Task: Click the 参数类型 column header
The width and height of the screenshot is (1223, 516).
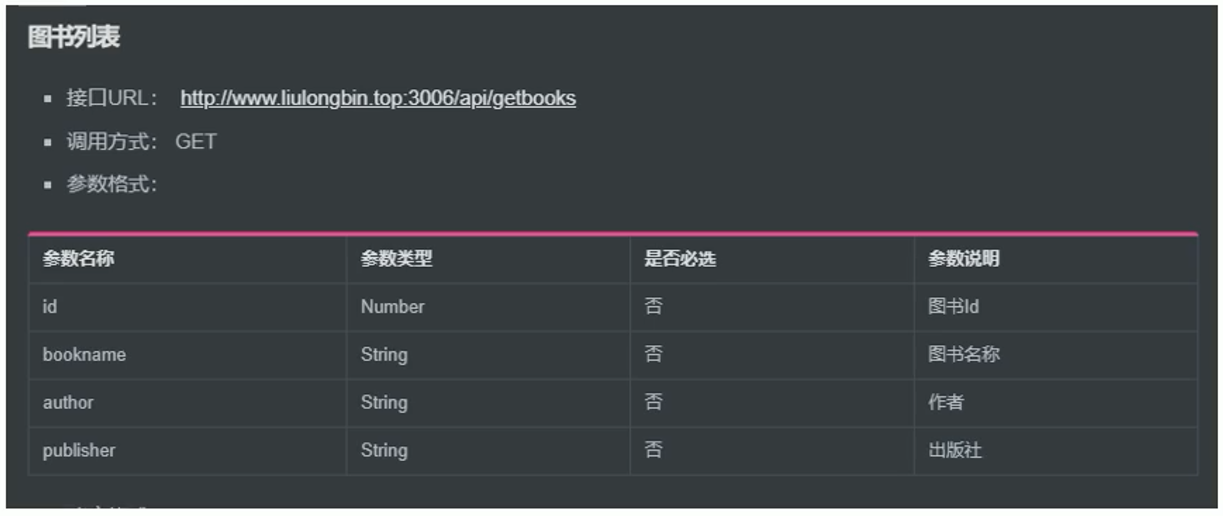Action: point(488,259)
